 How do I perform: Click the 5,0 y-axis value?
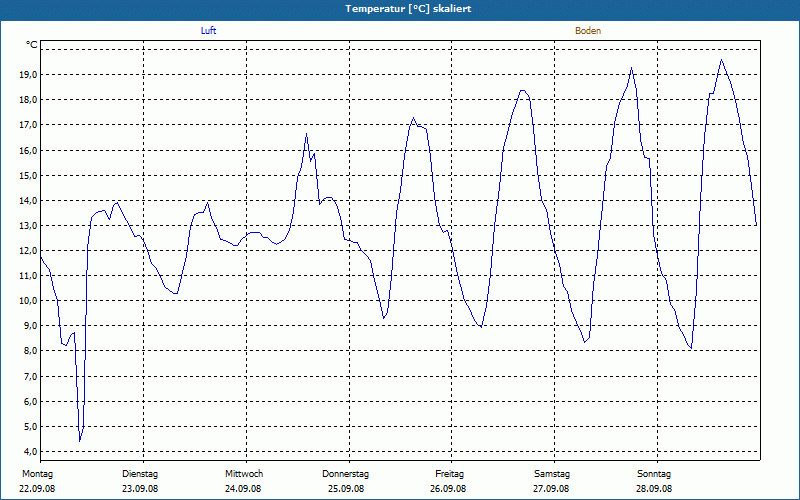pos(31,427)
